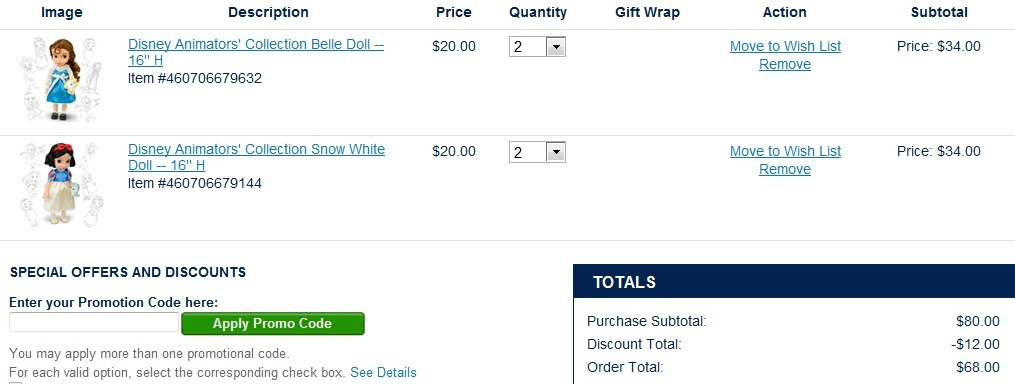Open the See Details promo link

click(x=383, y=373)
